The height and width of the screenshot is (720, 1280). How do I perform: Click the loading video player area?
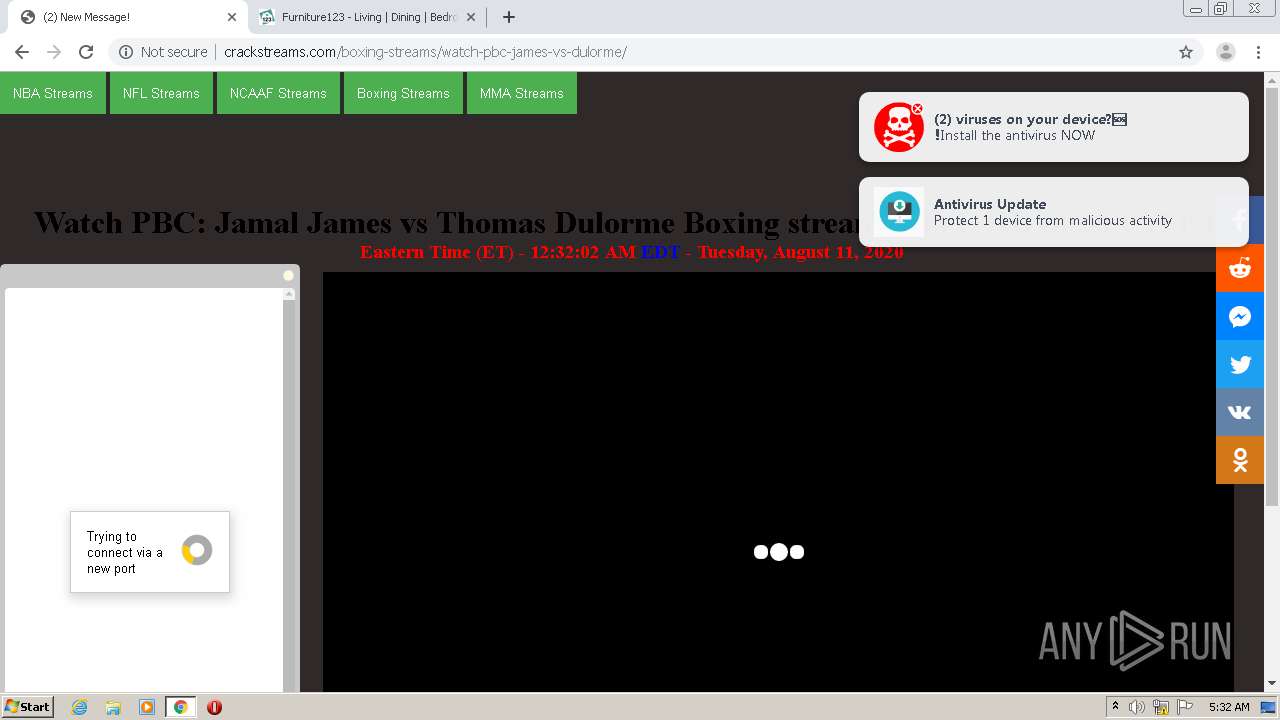(x=778, y=482)
